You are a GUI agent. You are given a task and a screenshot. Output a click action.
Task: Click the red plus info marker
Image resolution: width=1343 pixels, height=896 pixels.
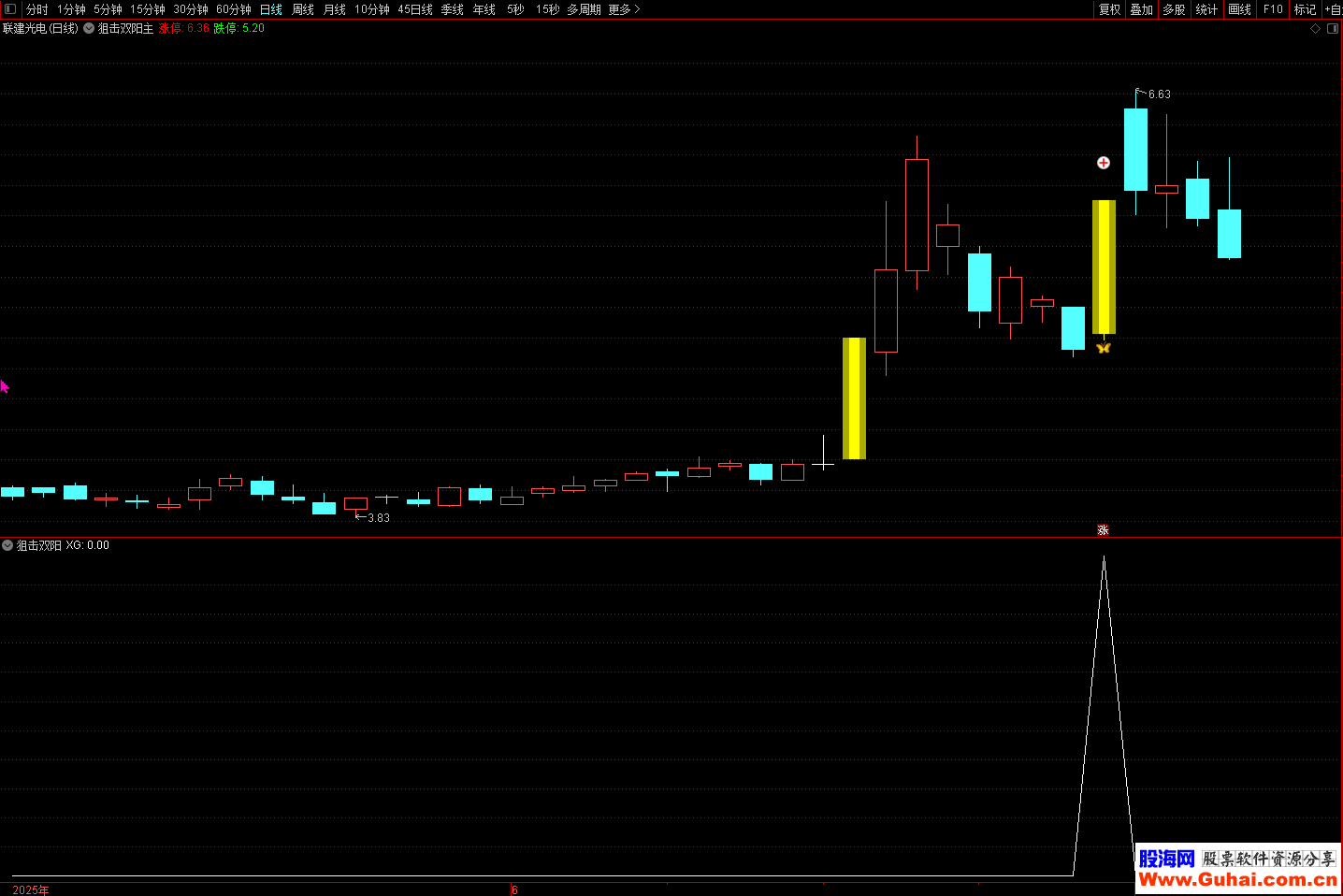[x=1104, y=163]
